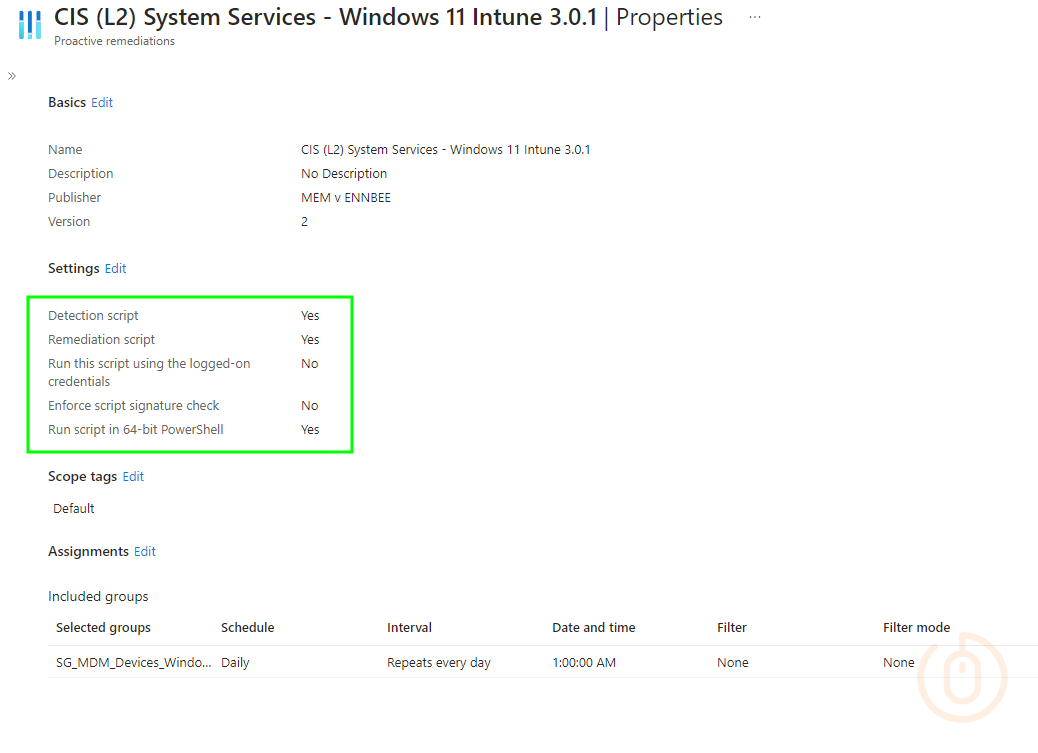The width and height of the screenshot is (1038, 753).
Task: Edit the Basics section
Action: (102, 102)
